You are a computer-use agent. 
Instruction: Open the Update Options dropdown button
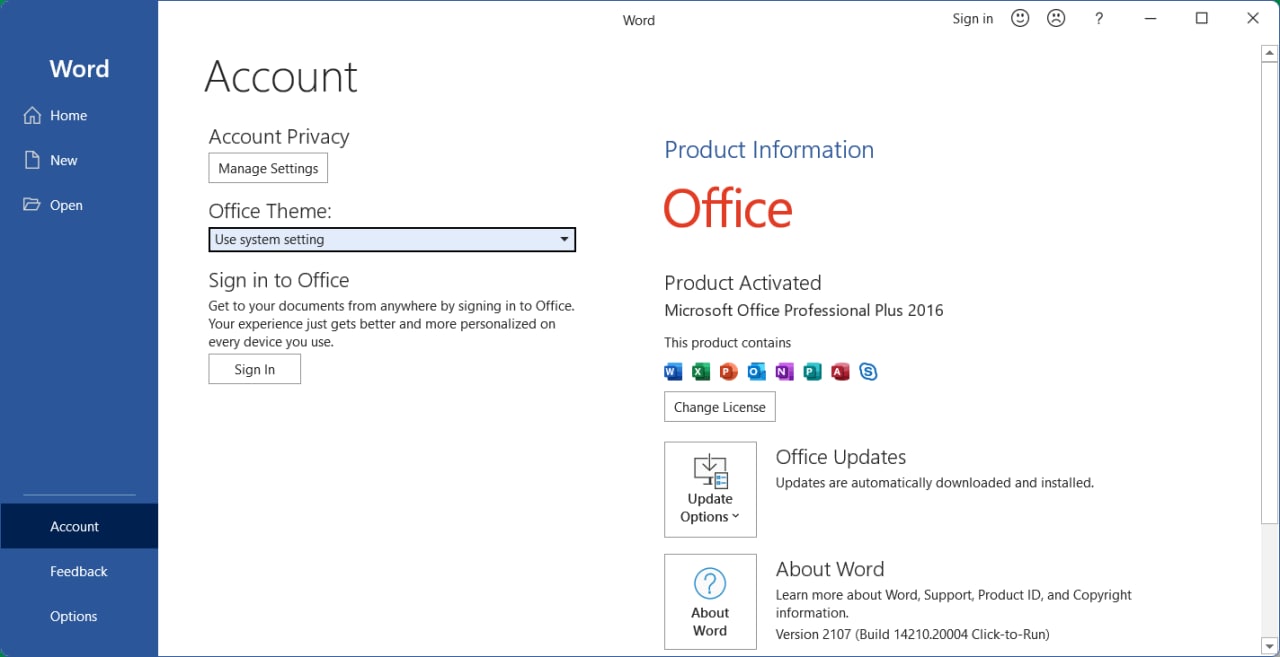pos(710,490)
